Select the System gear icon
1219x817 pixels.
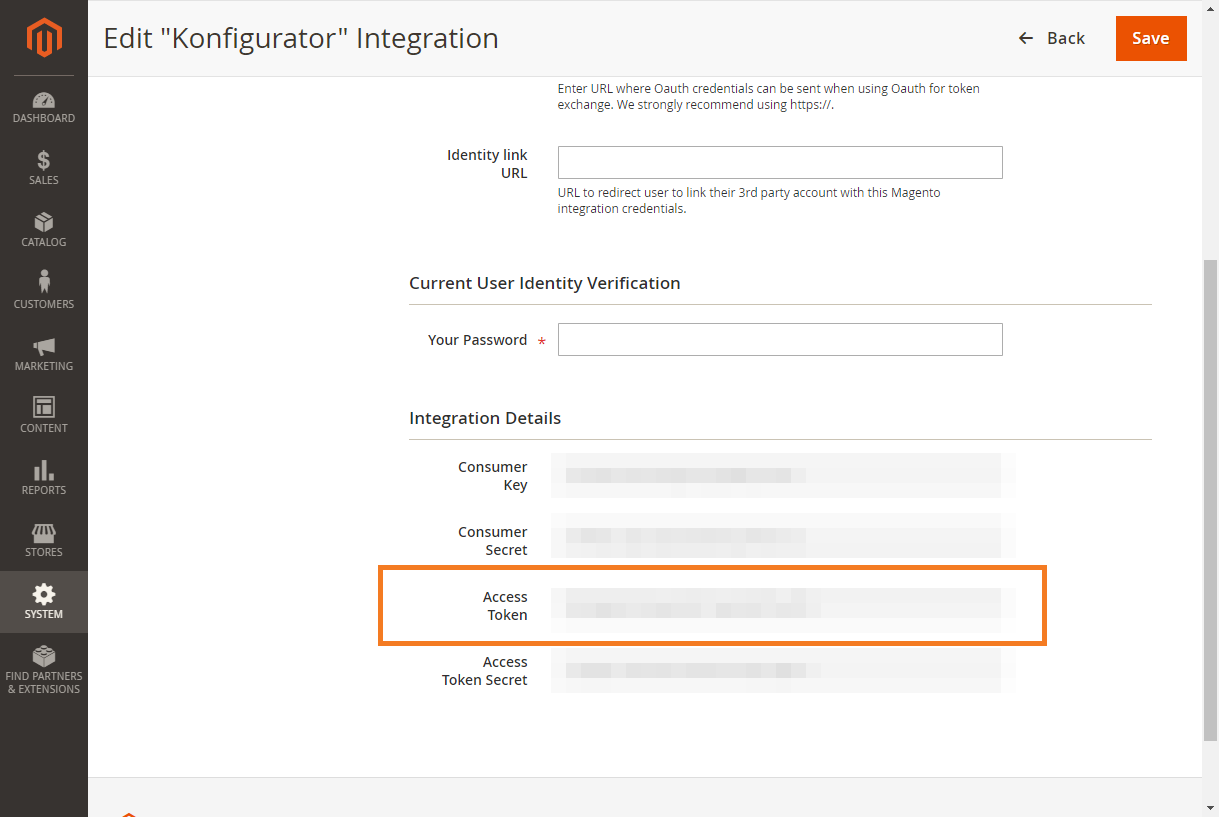pyautogui.click(x=43, y=595)
